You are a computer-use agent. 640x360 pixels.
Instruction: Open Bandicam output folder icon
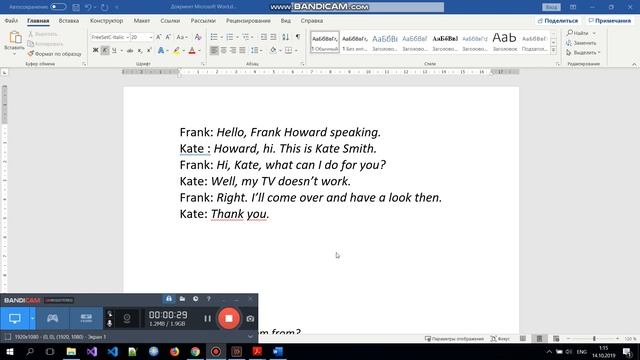pyautogui.click(x=182, y=299)
